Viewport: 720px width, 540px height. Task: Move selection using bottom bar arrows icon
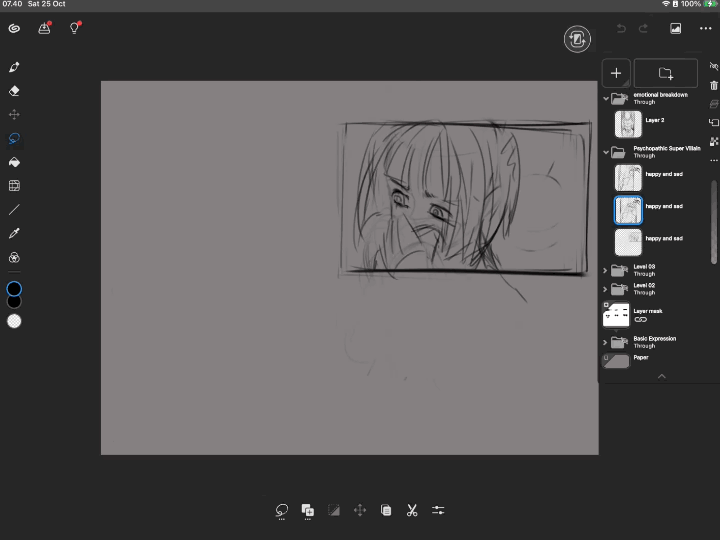[360, 510]
